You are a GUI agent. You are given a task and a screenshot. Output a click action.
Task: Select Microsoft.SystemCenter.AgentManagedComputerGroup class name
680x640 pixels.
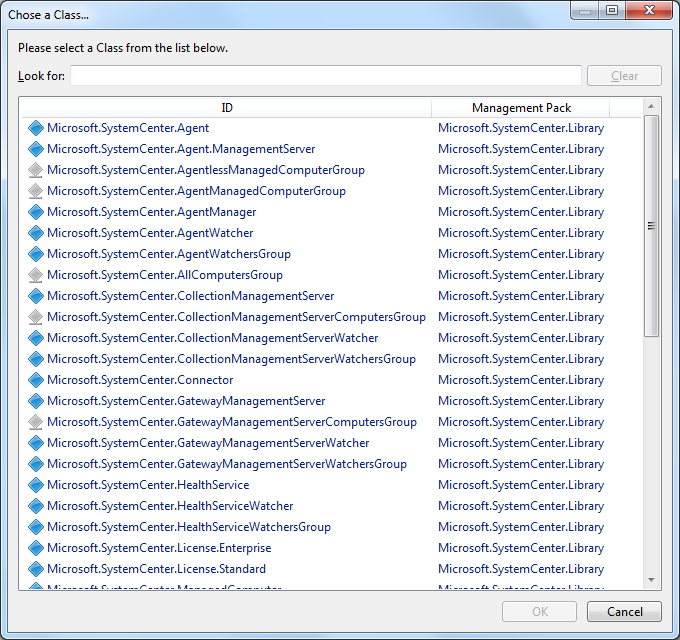196,191
